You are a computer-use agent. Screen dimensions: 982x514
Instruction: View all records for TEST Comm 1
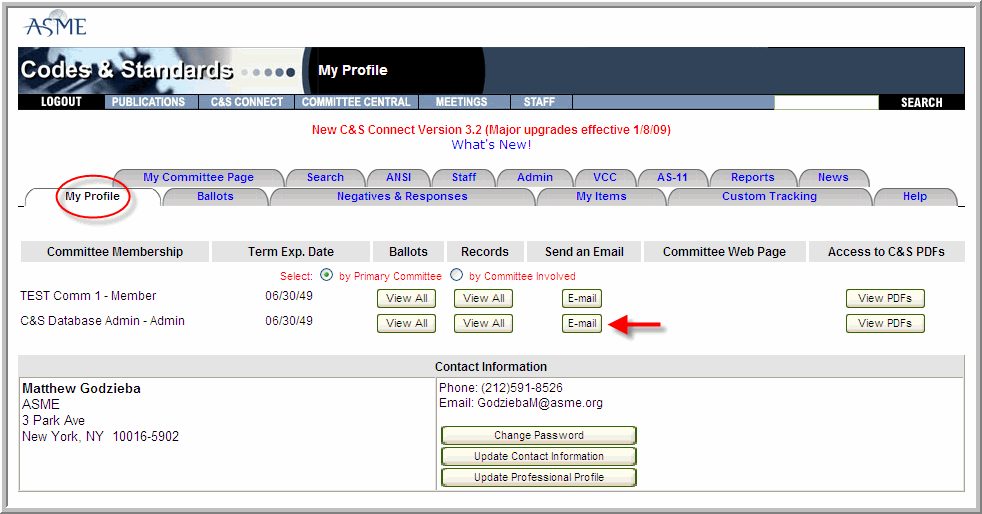point(483,299)
